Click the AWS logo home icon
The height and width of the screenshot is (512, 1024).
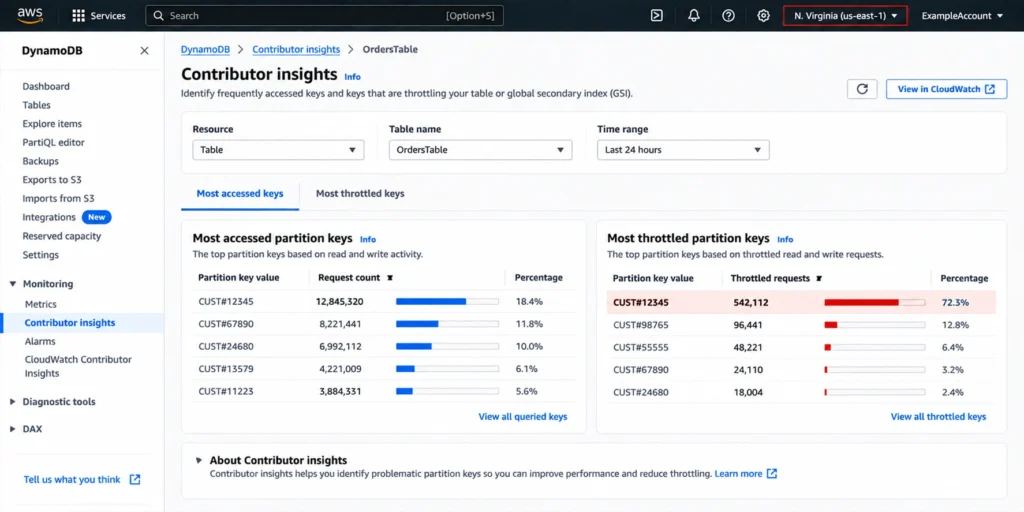pyautogui.click(x=29, y=16)
